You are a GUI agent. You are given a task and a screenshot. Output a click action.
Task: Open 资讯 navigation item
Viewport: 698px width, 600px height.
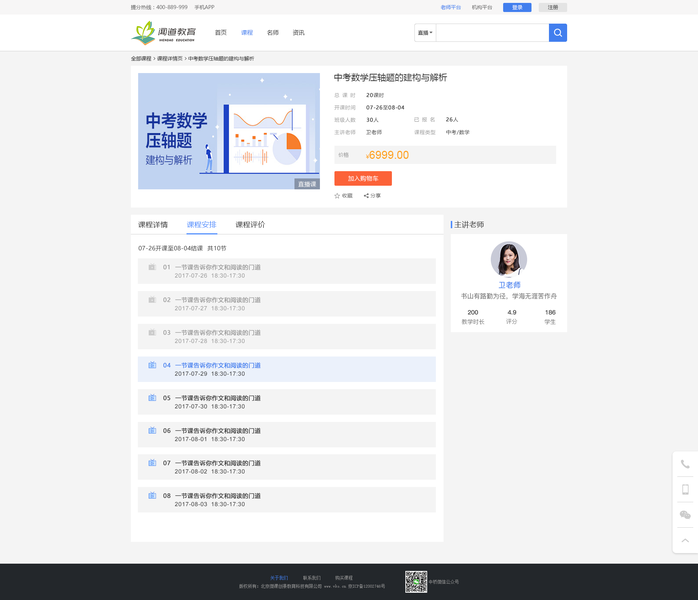tap(298, 32)
